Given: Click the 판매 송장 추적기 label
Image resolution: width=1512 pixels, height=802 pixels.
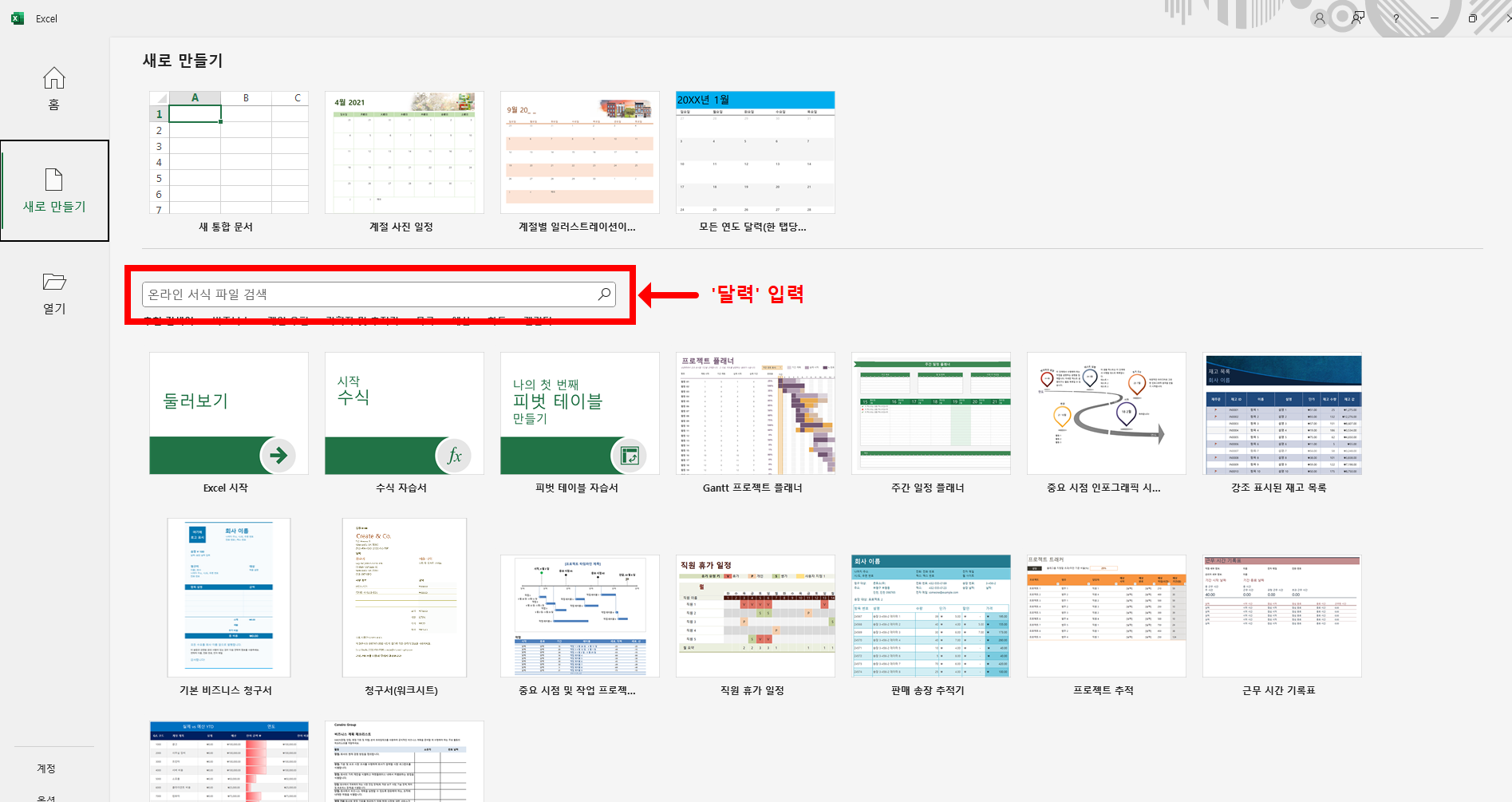Looking at the screenshot, I should (928, 690).
